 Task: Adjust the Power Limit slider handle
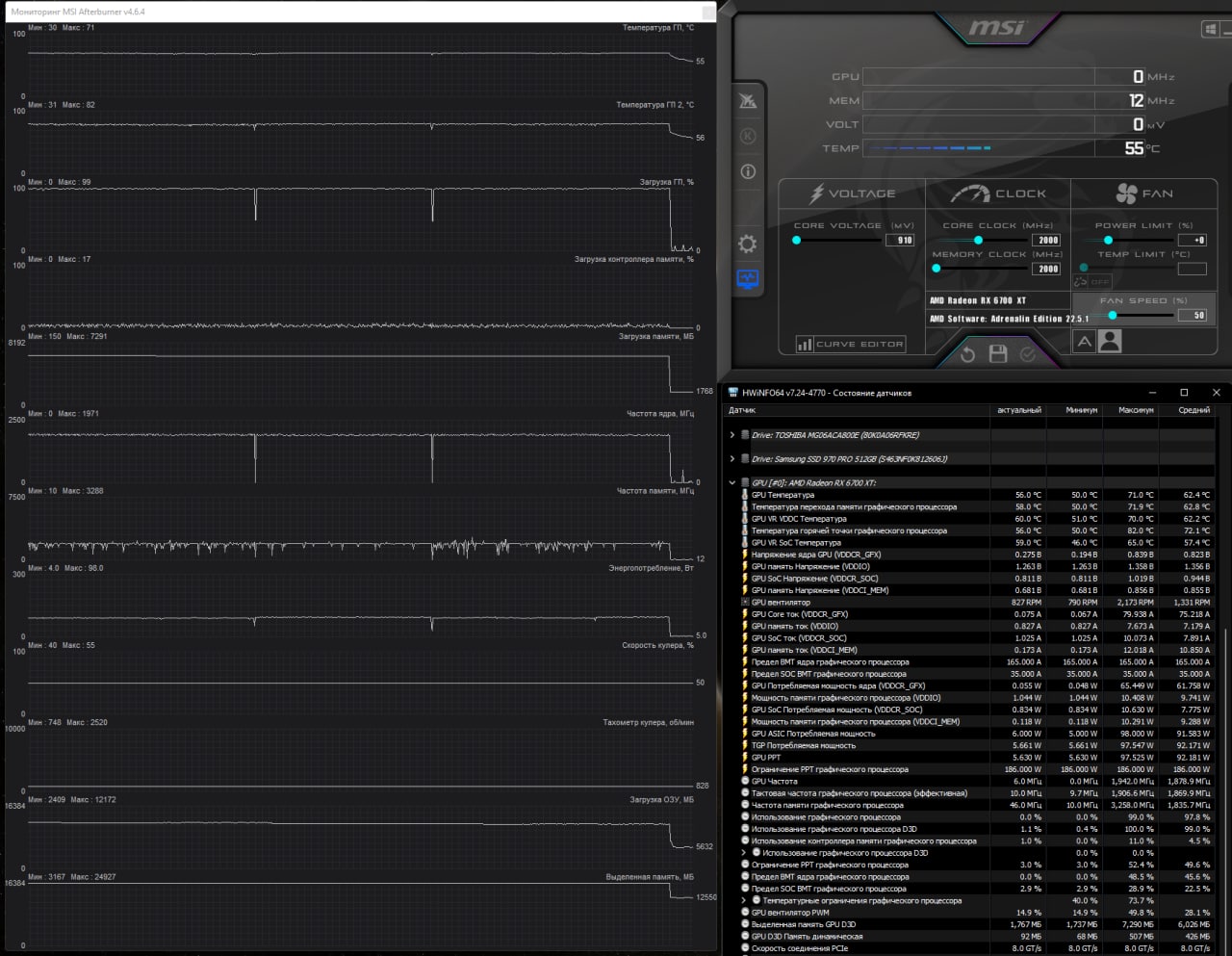1108,241
